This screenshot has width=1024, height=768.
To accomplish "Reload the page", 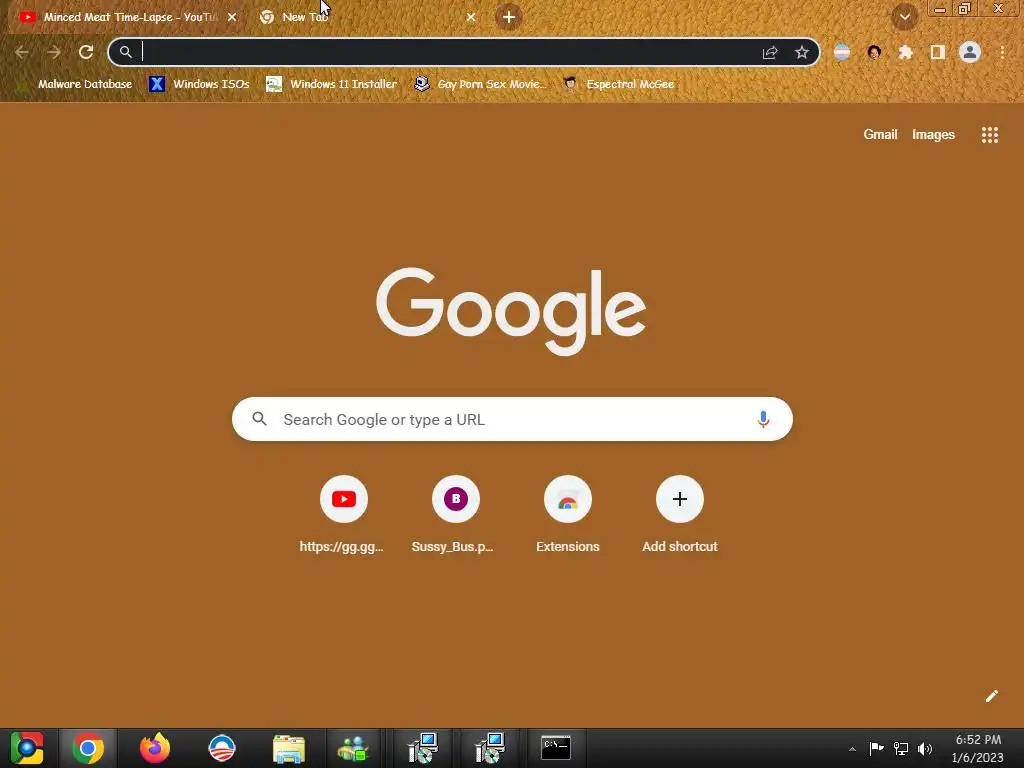I will (x=86, y=52).
